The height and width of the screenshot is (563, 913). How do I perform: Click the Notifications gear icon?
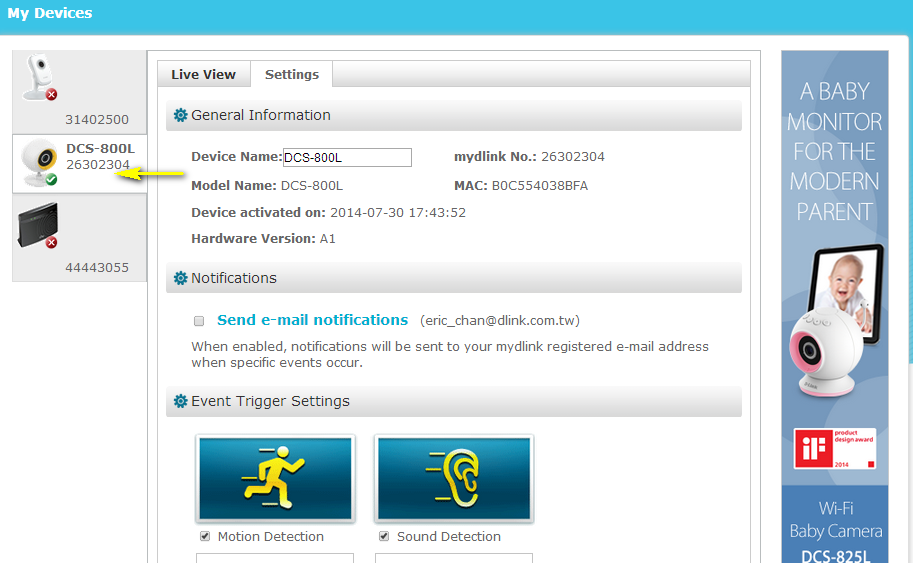pos(181,278)
